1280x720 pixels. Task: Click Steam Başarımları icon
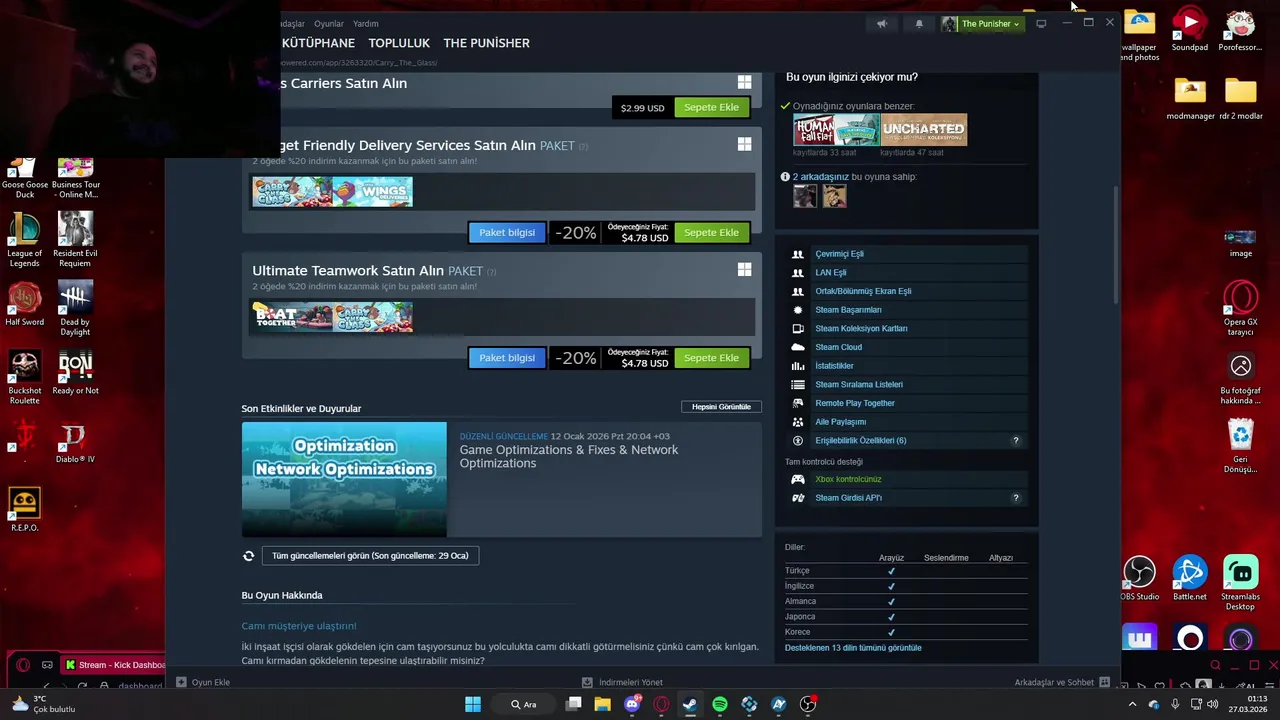pos(797,310)
